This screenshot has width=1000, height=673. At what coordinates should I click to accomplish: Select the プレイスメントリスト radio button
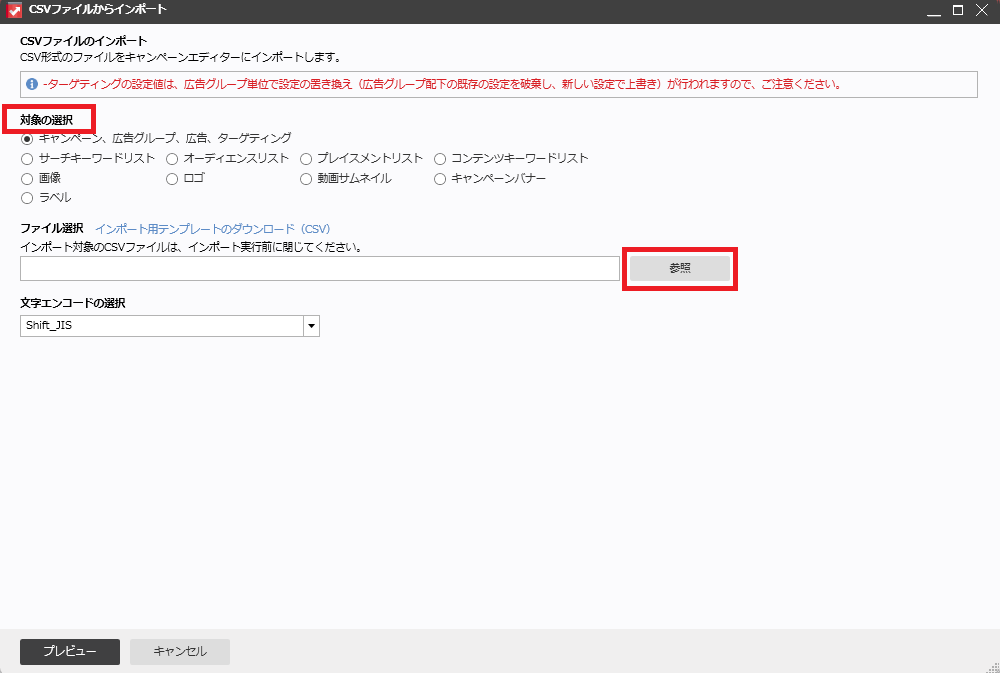pyautogui.click(x=306, y=158)
